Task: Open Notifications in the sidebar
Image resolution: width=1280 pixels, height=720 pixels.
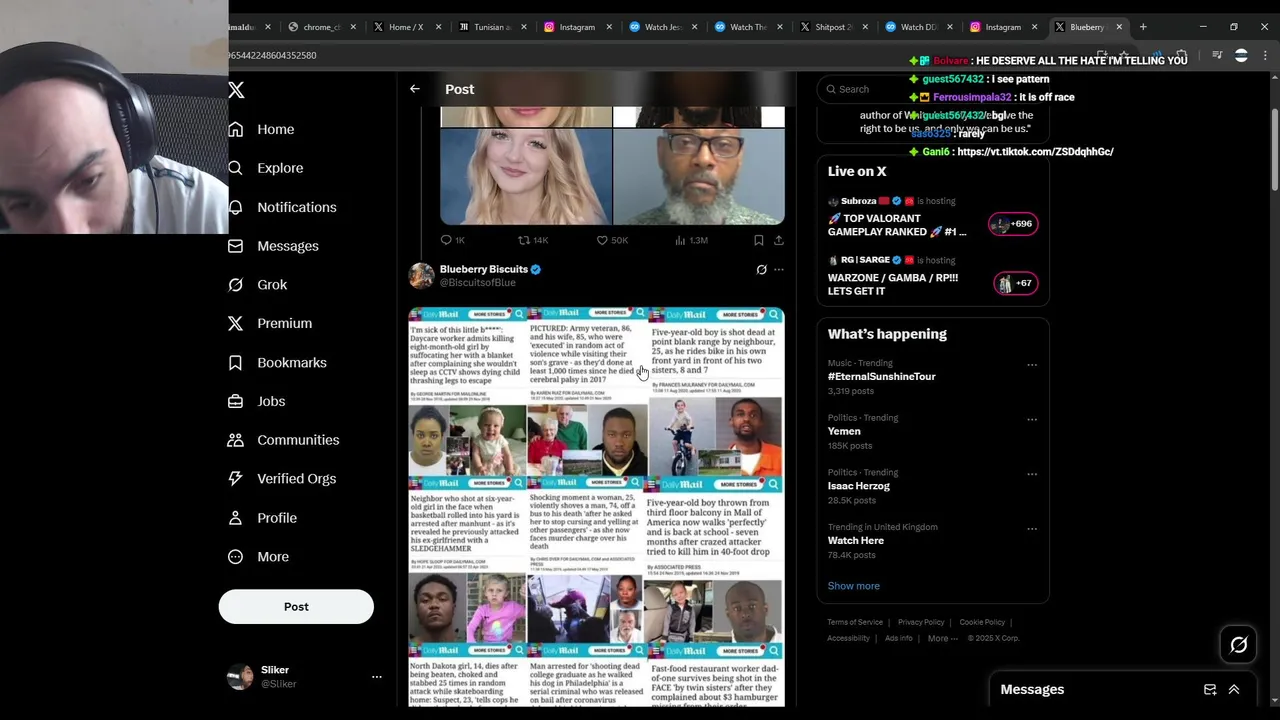Action: click(282, 207)
